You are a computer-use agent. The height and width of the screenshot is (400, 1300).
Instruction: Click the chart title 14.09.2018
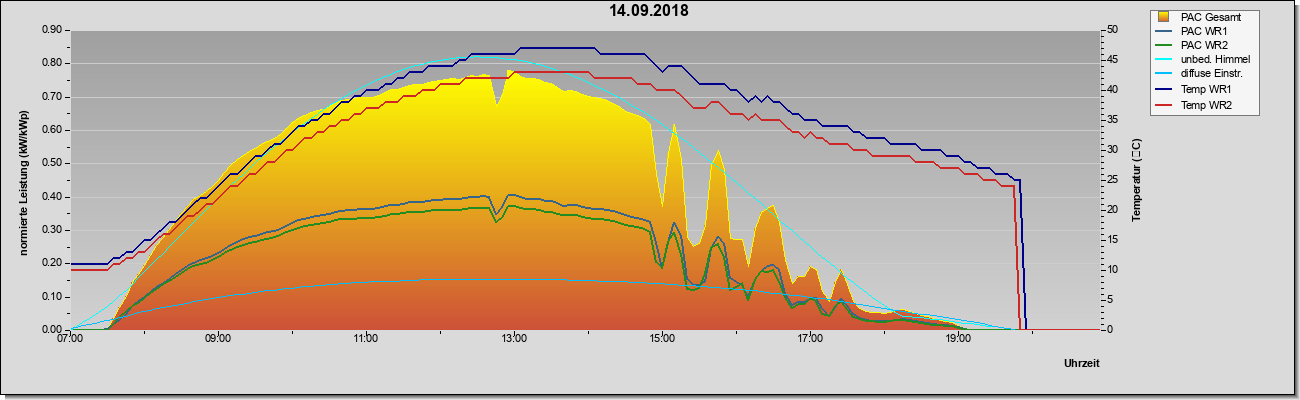point(649,11)
